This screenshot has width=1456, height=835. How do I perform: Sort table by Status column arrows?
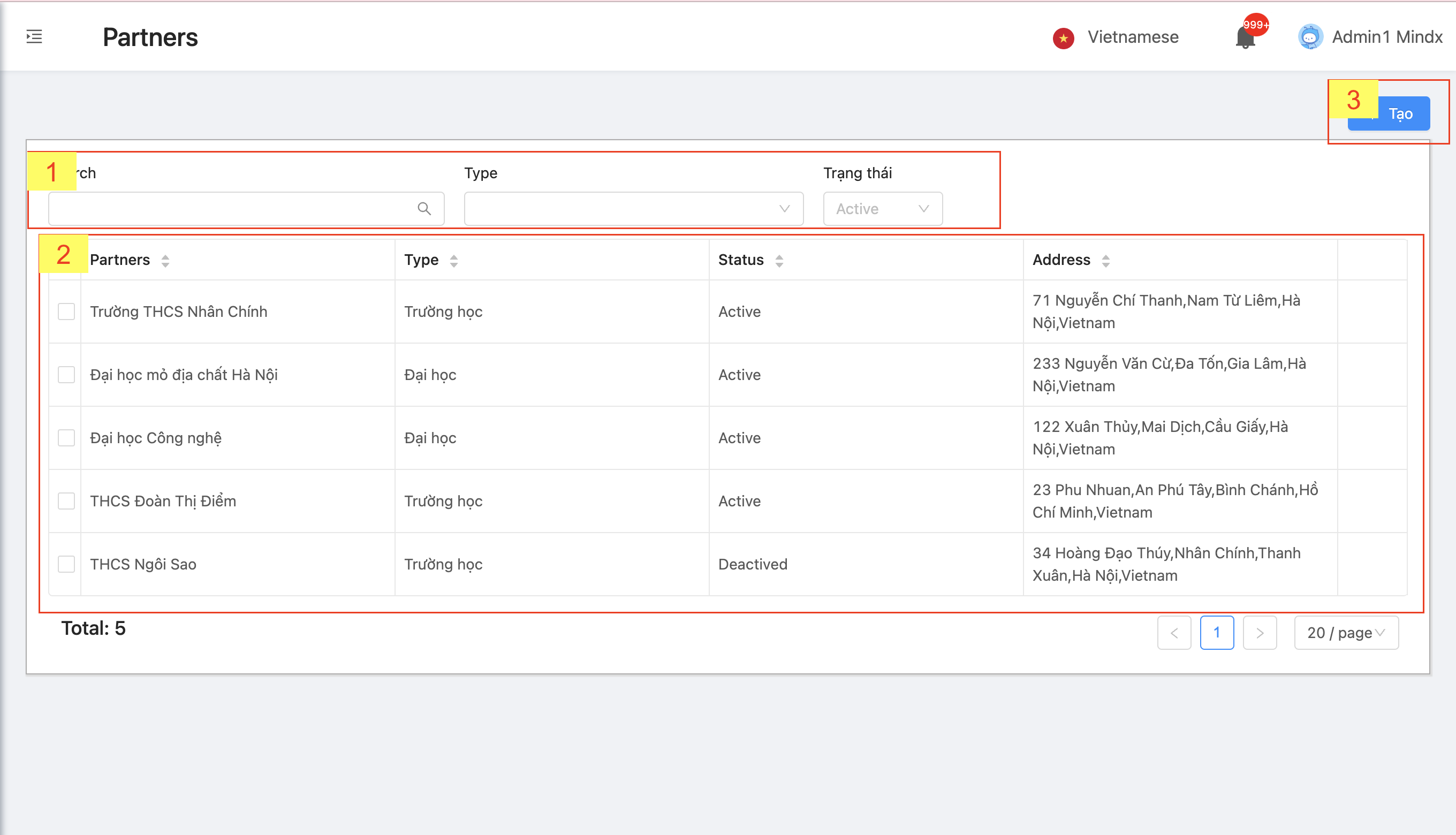[x=779, y=261]
